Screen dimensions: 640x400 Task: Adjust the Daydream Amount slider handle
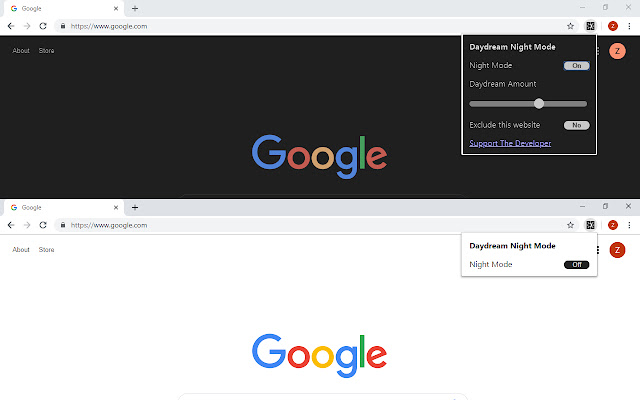(539, 104)
